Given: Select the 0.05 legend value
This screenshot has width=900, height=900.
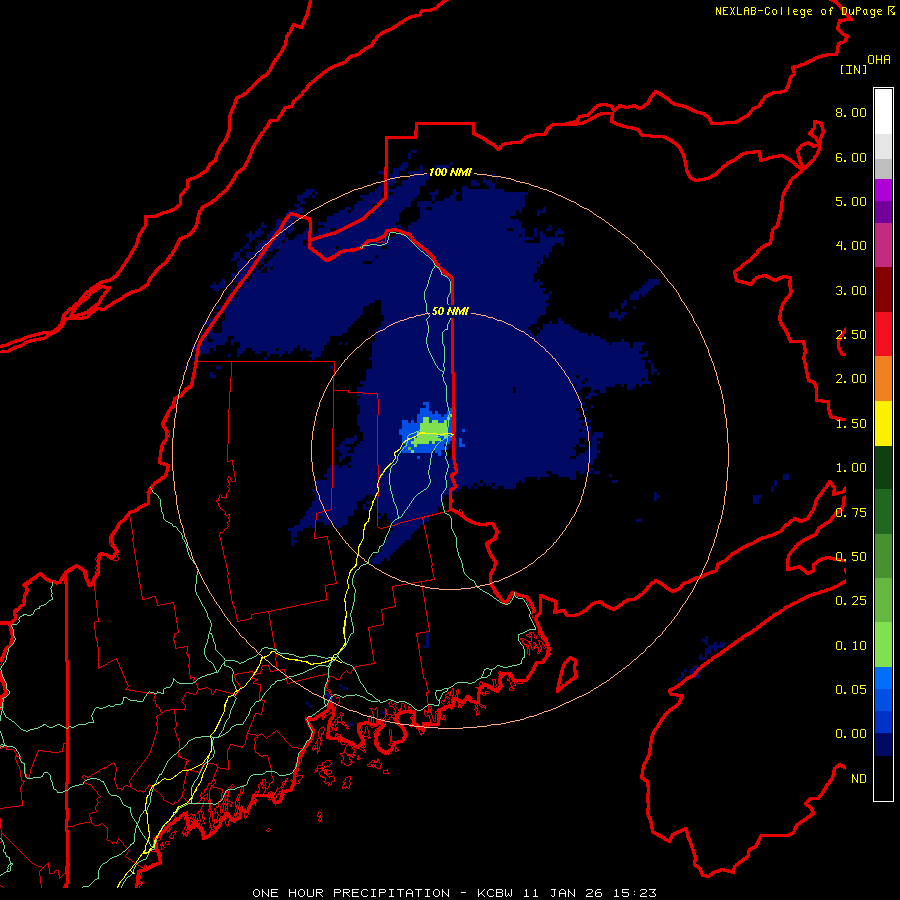Looking at the screenshot, I should click(851, 690).
